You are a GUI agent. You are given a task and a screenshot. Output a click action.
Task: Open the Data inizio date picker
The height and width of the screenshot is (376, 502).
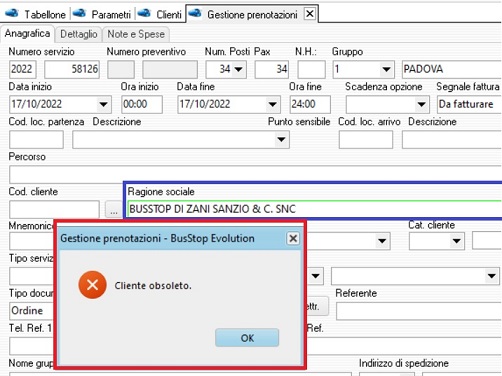pyautogui.click(x=103, y=104)
